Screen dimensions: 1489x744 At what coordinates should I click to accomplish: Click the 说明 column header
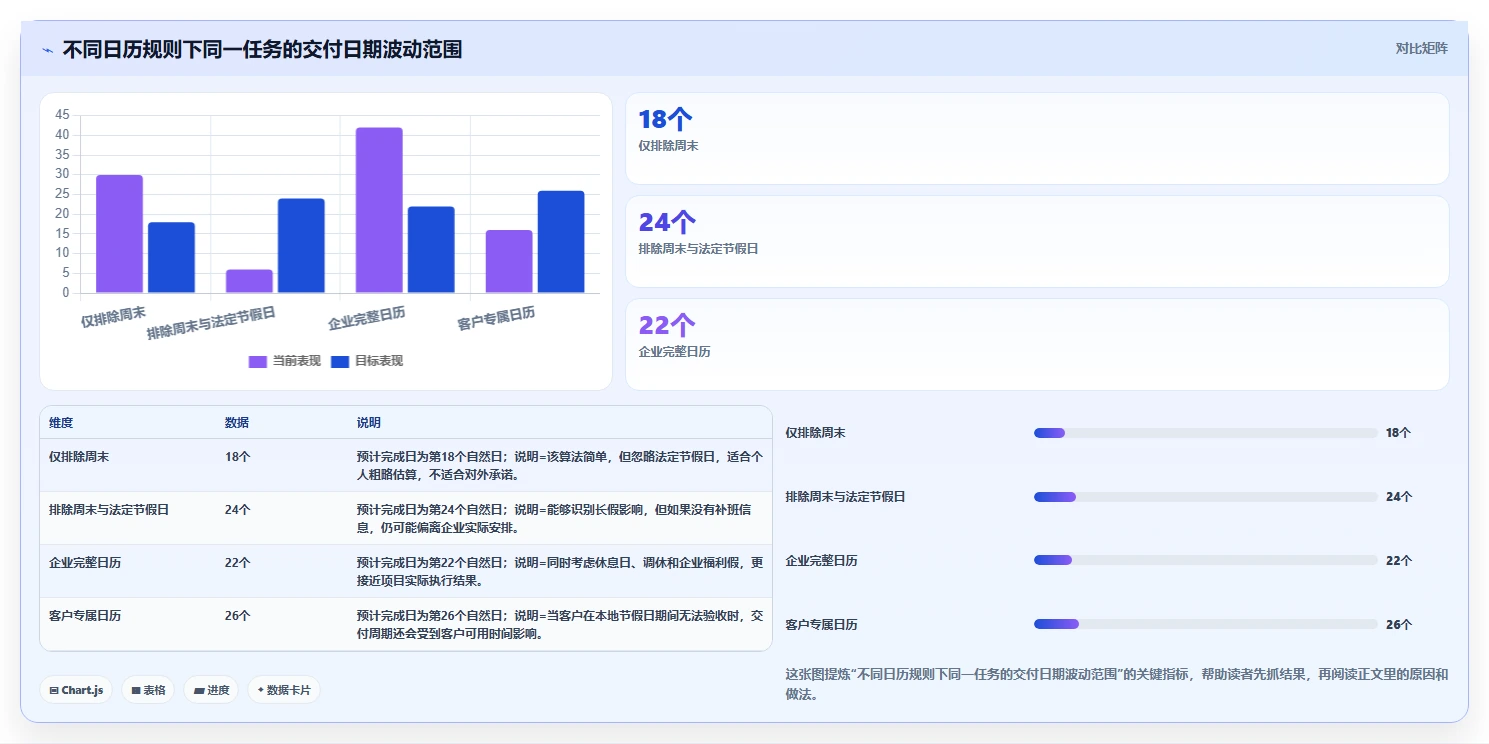(369, 423)
